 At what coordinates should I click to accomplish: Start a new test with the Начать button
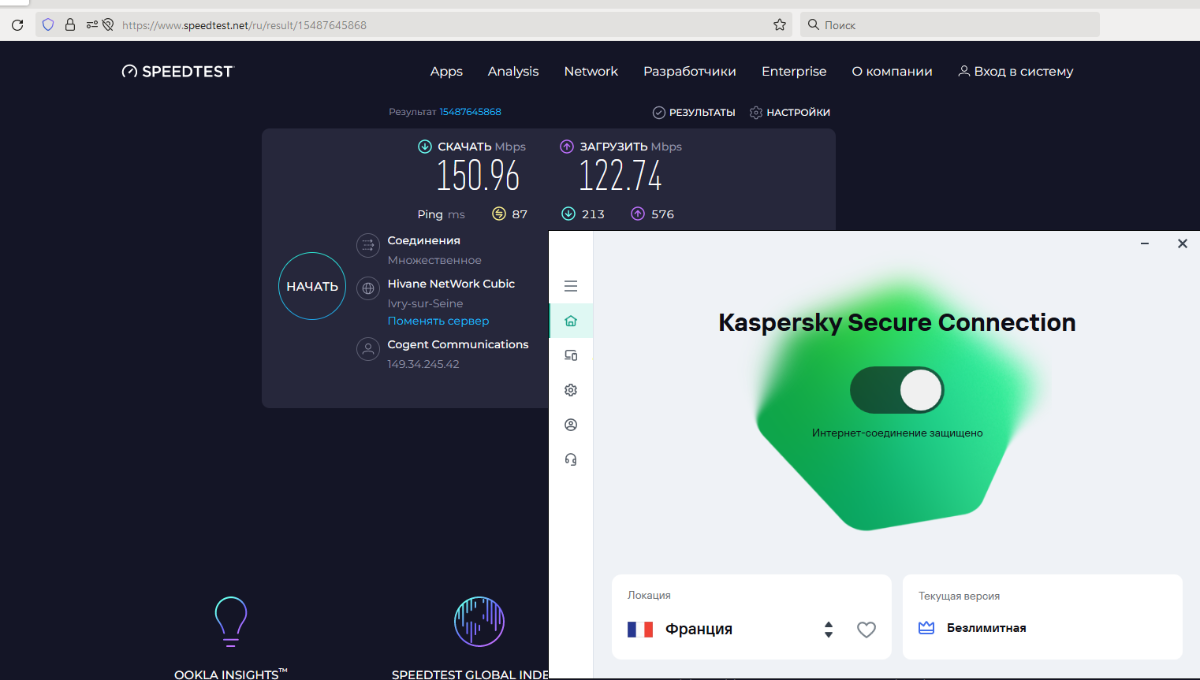[x=312, y=286]
